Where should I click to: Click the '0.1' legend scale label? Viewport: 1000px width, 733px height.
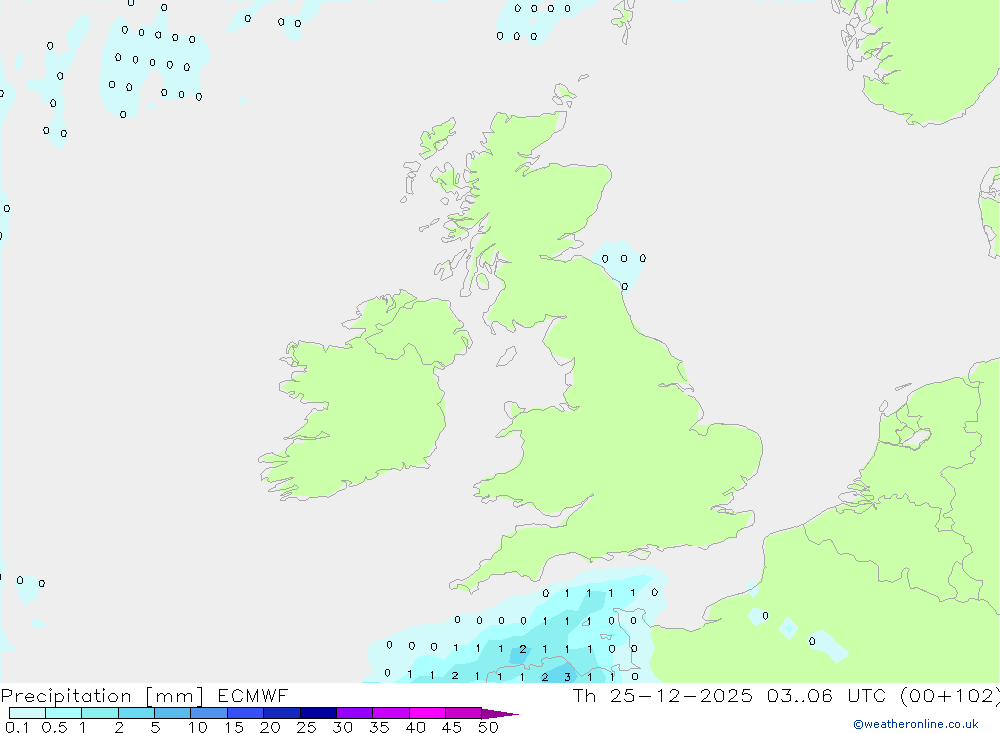point(17,727)
